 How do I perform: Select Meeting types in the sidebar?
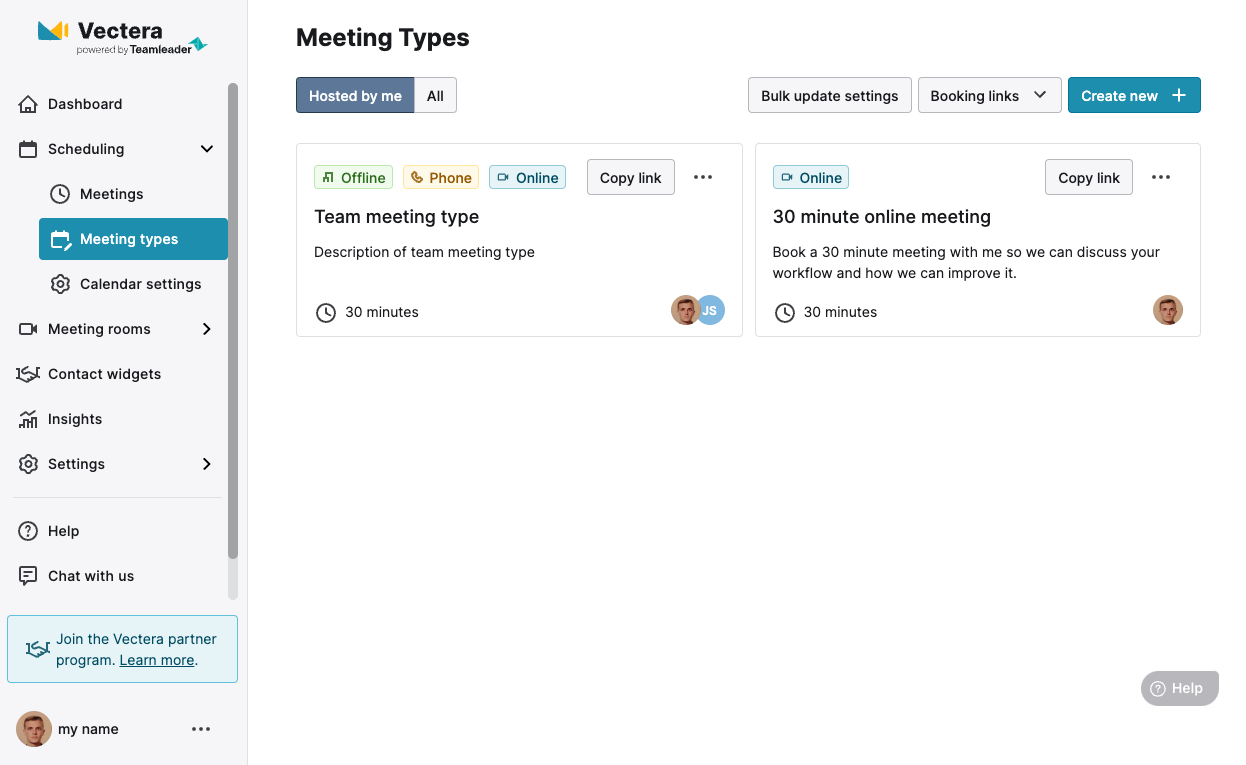pyautogui.click(x=129, y=239)
